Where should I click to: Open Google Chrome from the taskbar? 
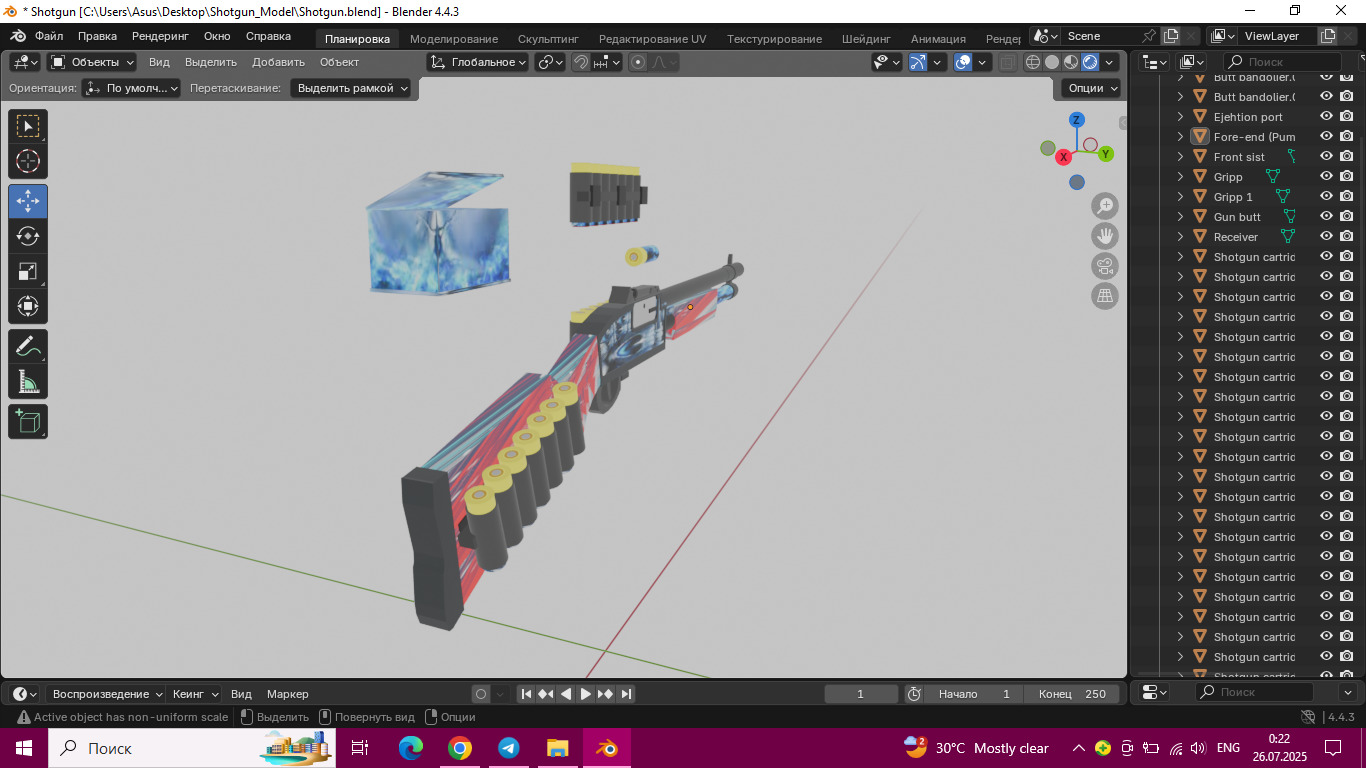pos(459,748)
